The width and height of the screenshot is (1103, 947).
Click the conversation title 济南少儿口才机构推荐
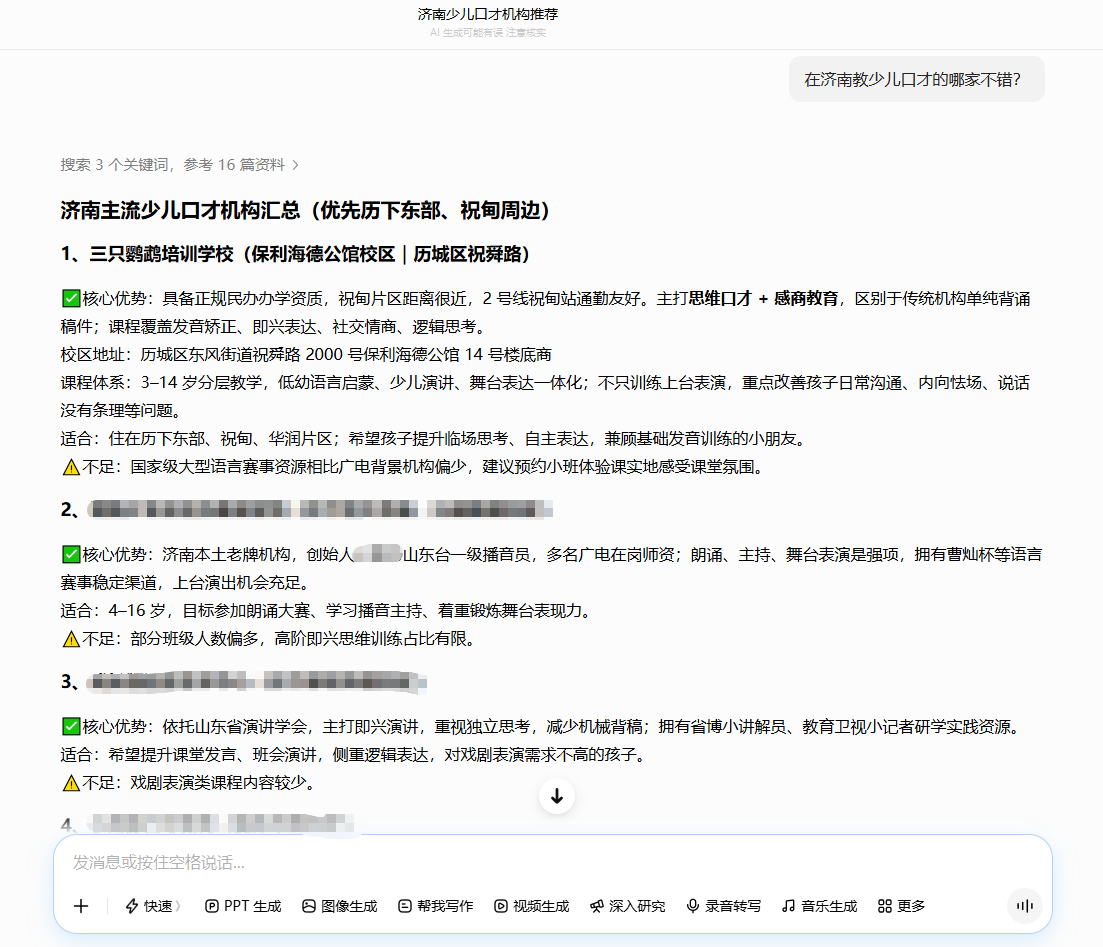tap(487, 14)
